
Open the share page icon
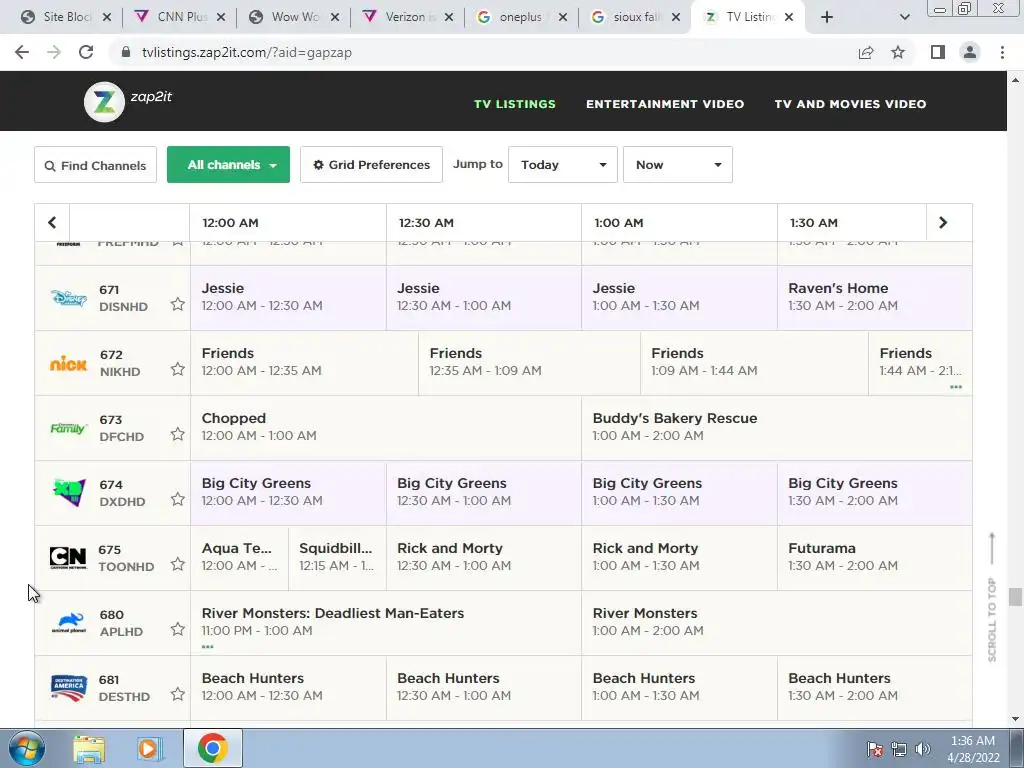click(866, 52)
